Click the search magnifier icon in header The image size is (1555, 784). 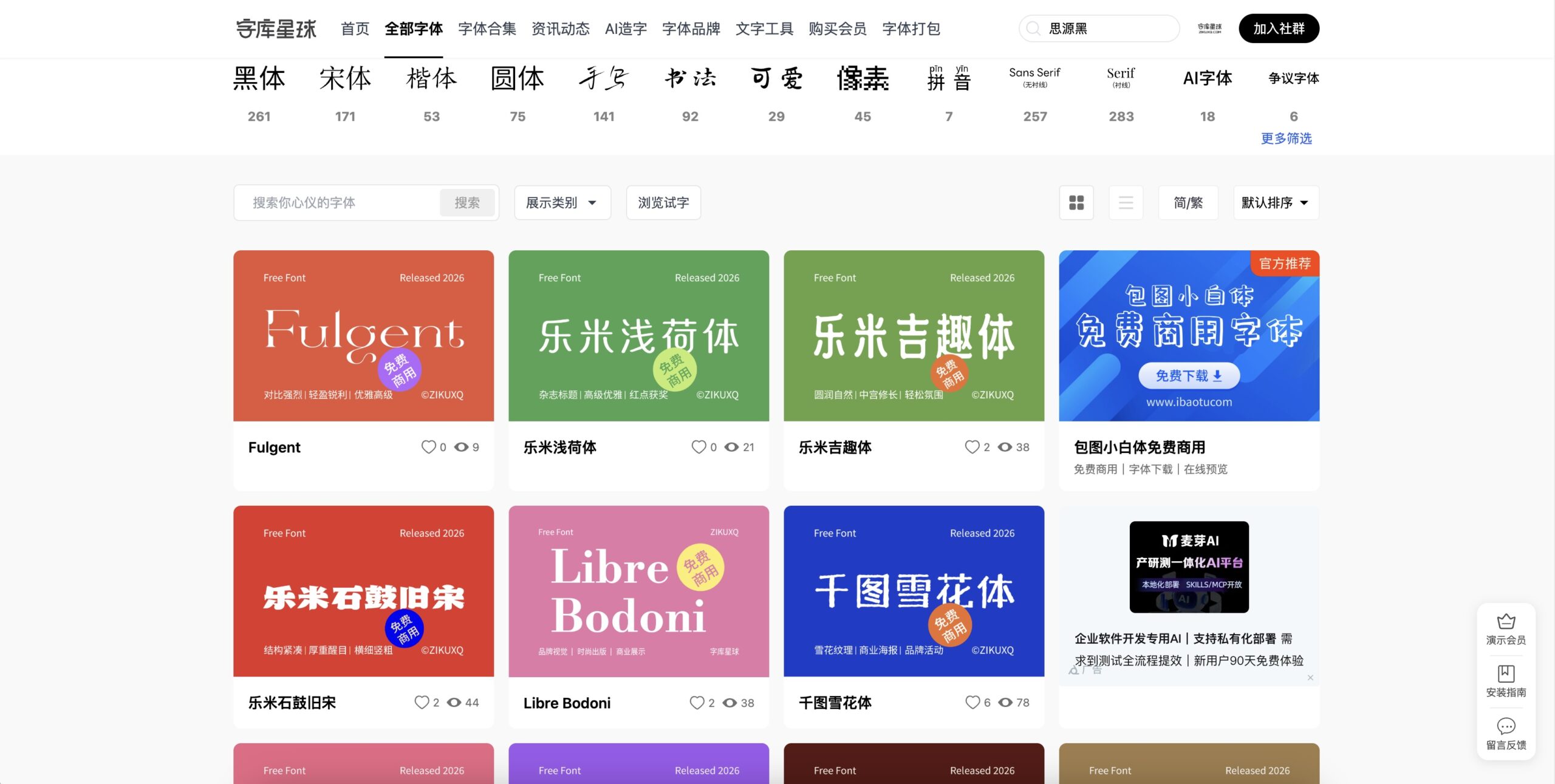click(1033, 29)
